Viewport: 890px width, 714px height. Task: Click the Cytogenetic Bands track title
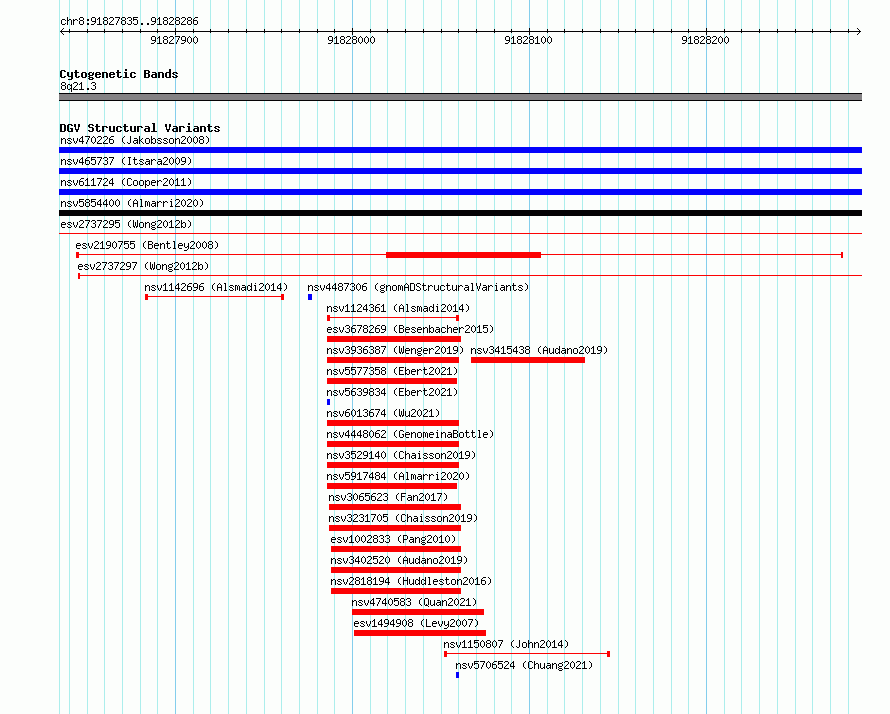click(x=119, y=74)
